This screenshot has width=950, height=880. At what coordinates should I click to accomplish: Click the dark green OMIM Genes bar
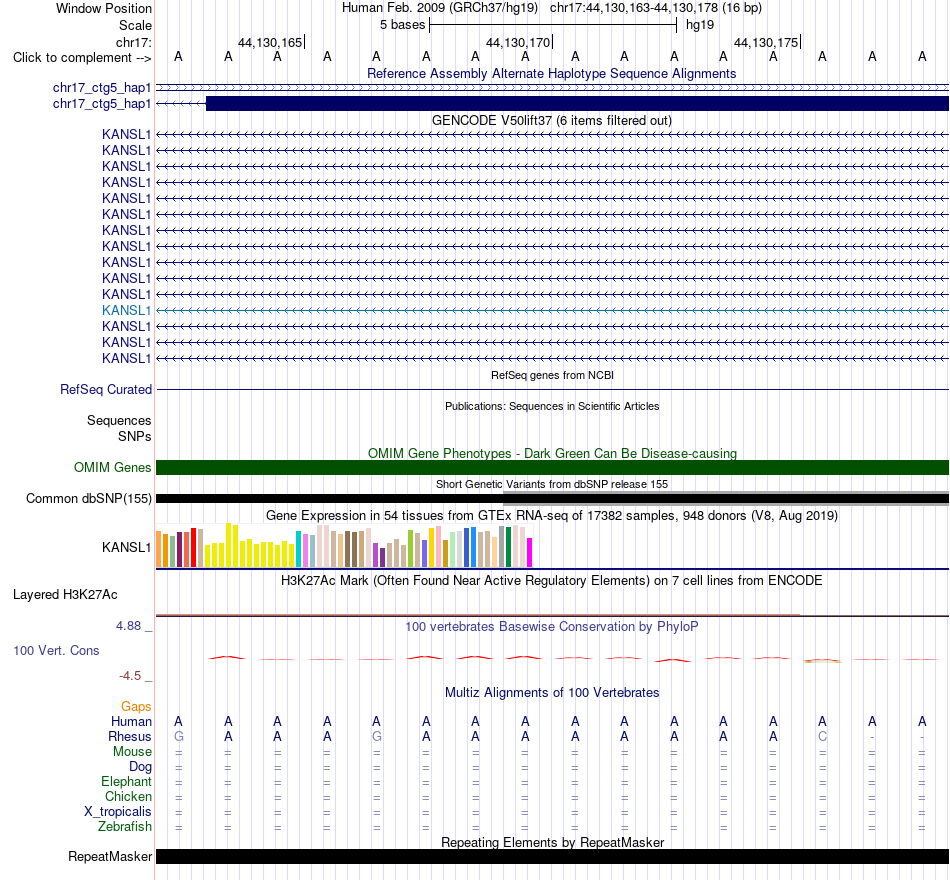(x=552, y=467)
